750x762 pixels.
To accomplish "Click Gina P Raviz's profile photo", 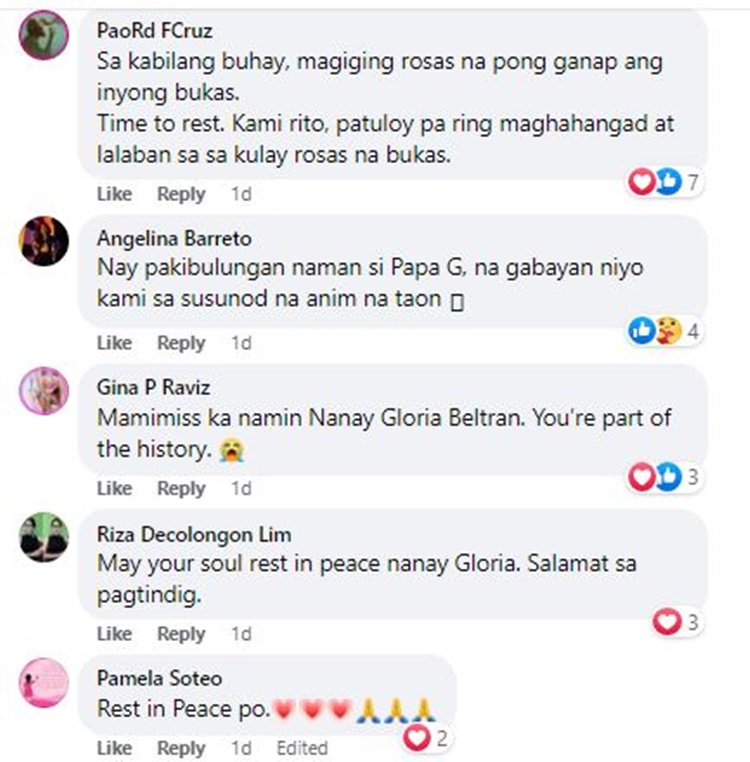I will pos(44,391).
